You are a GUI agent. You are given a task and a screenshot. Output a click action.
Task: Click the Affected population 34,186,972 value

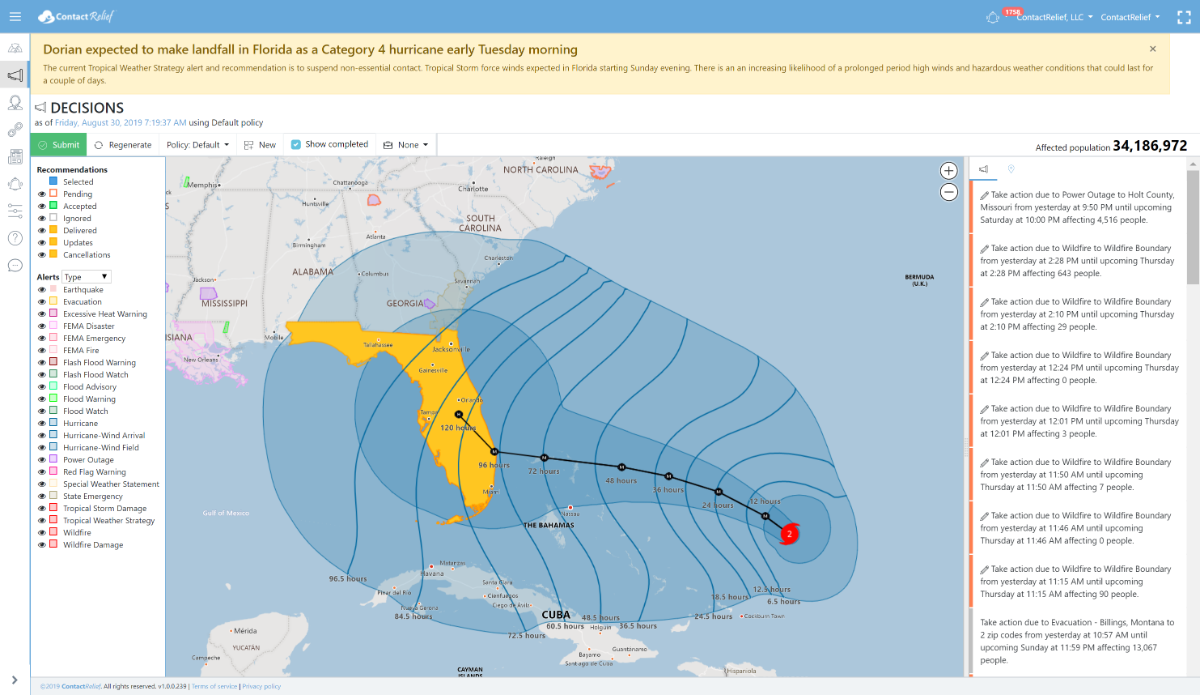pyautogui.click(x=1150, y=146)
